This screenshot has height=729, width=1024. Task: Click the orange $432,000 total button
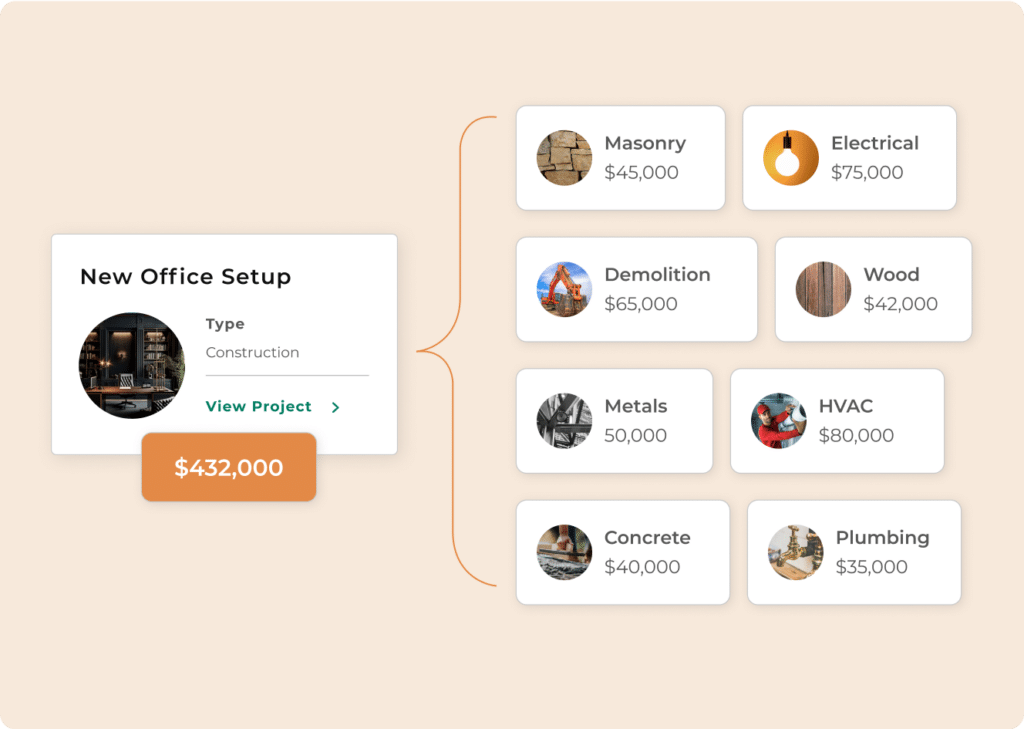[x=229, y=467]
